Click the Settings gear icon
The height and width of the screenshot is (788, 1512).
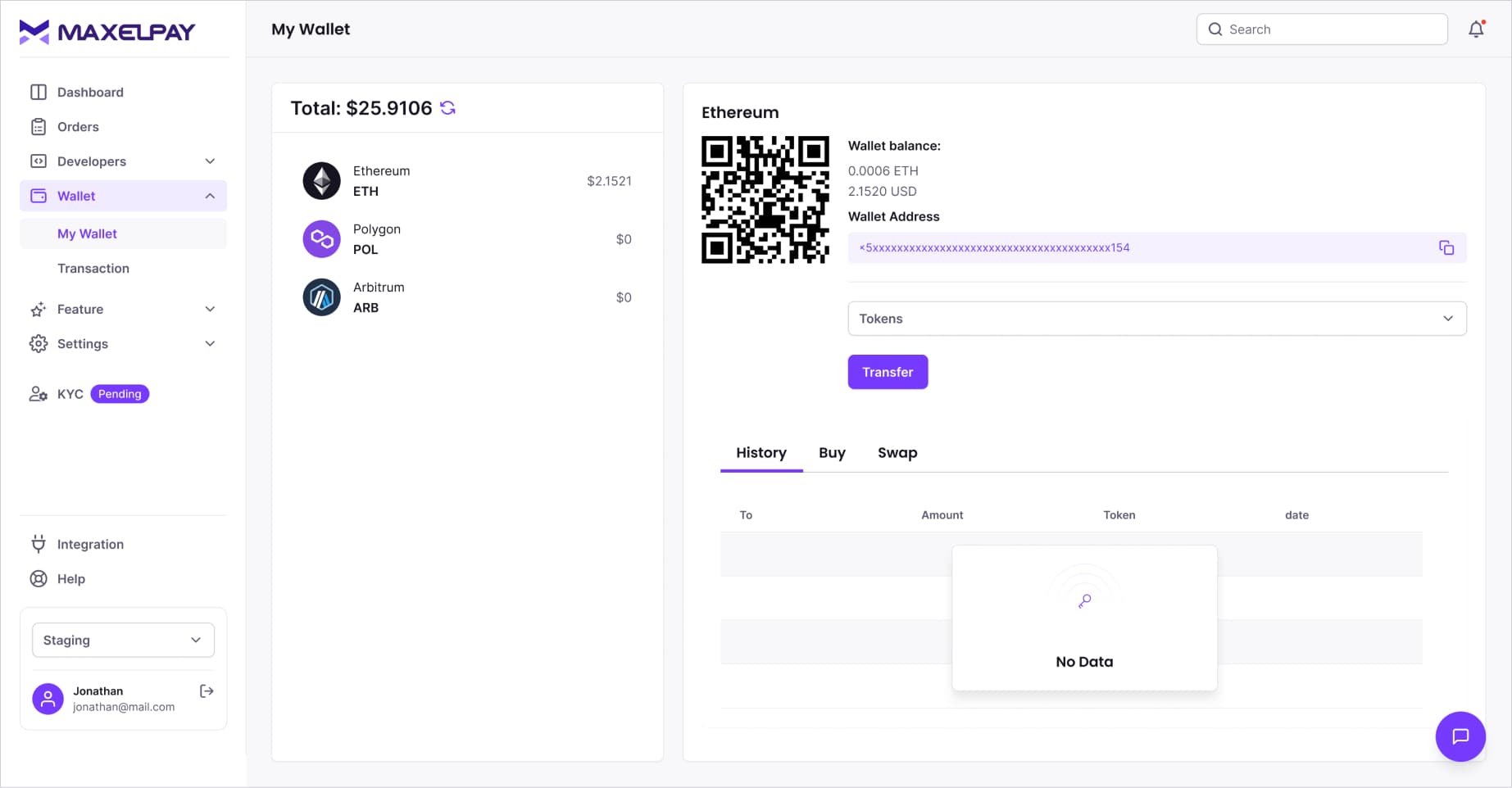pyautogui.click(x=39, y=343)
